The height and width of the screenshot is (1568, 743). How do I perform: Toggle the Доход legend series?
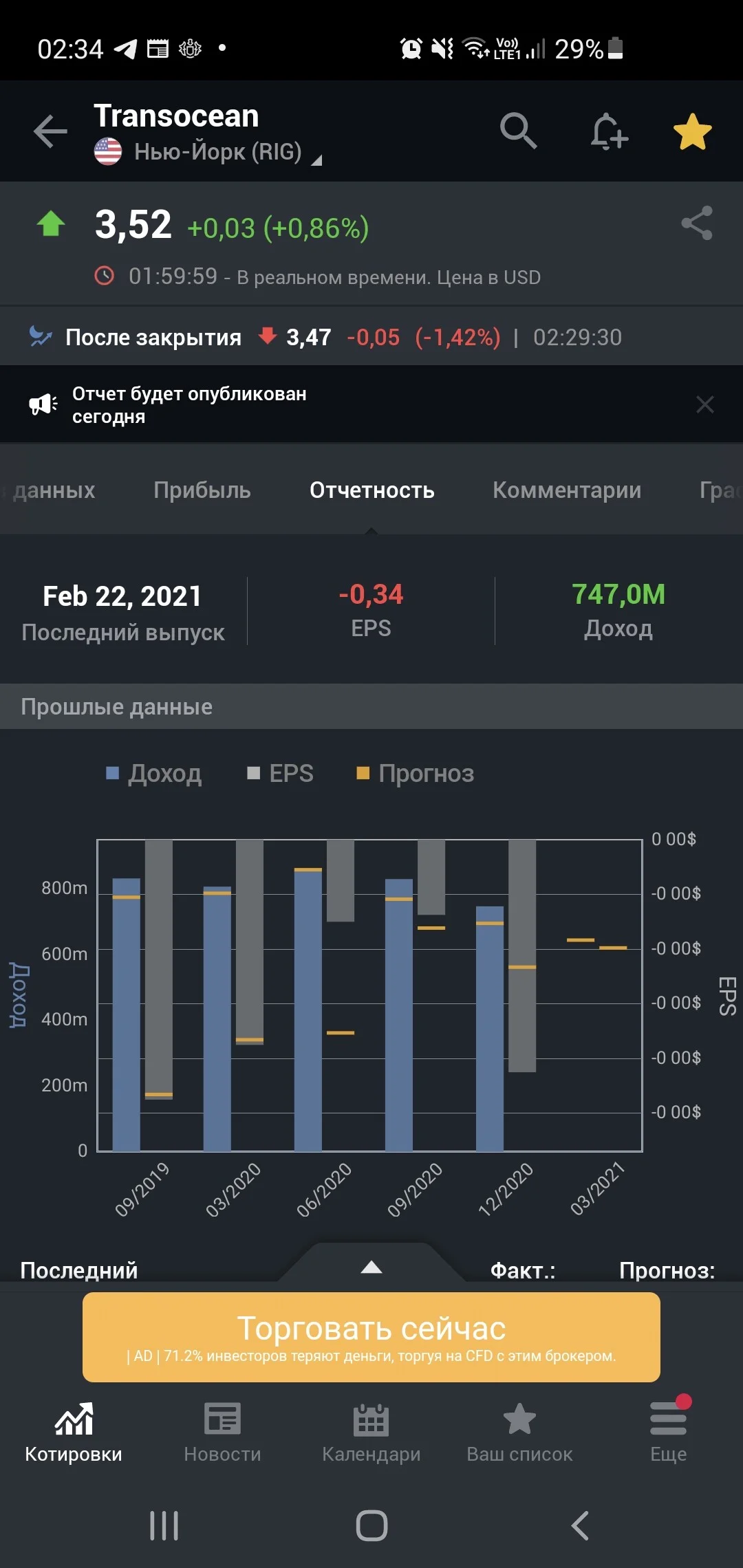point(153,773)
